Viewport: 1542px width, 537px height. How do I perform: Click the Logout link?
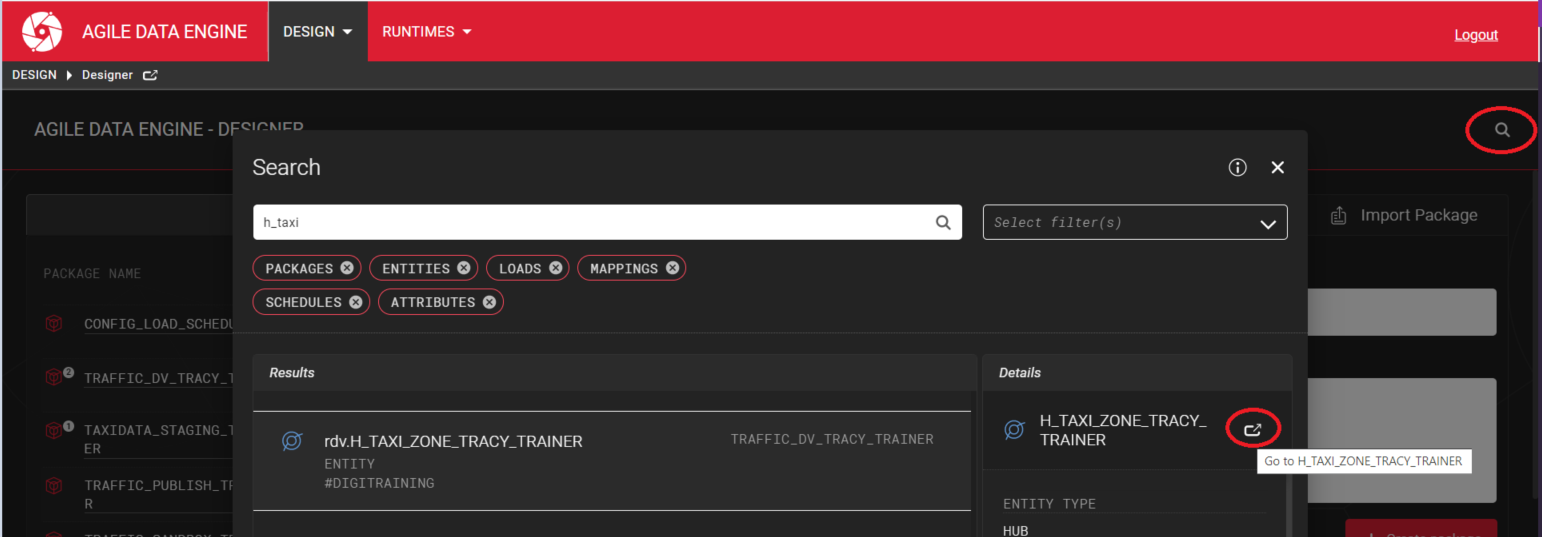[1475, 35]
